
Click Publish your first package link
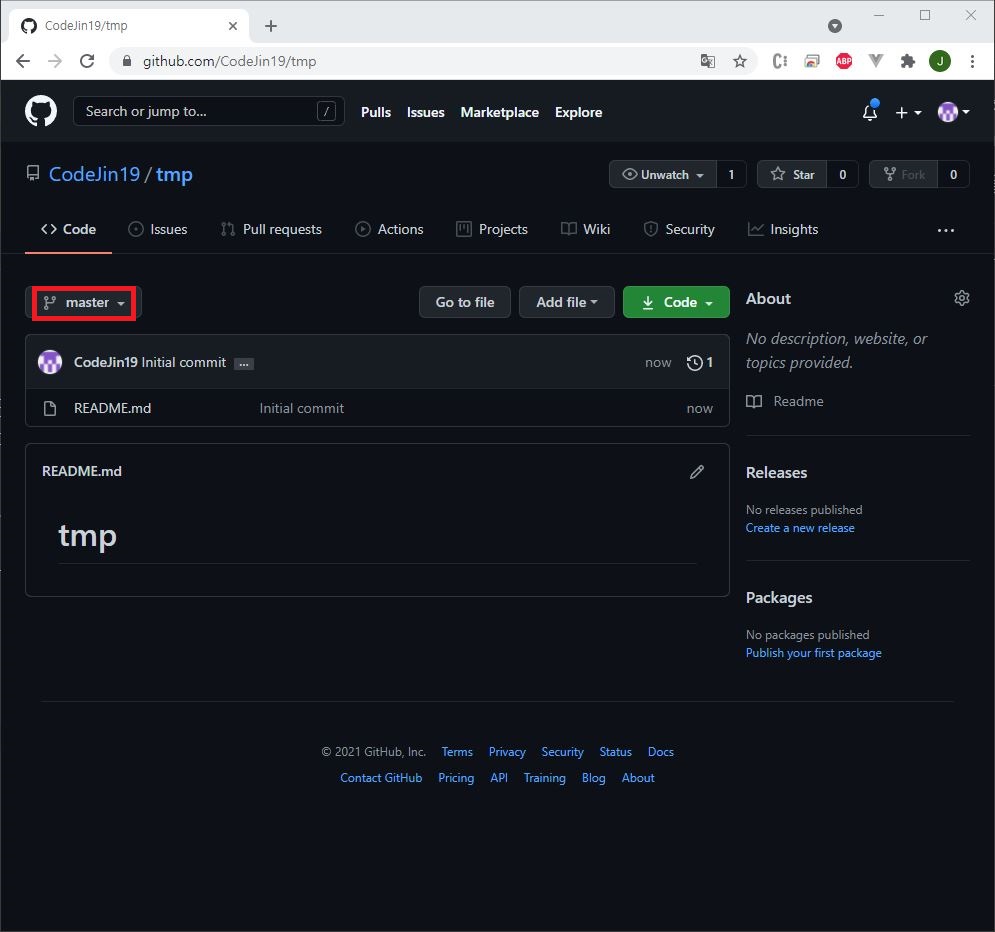pyautogui.click(x=813, y=653)
